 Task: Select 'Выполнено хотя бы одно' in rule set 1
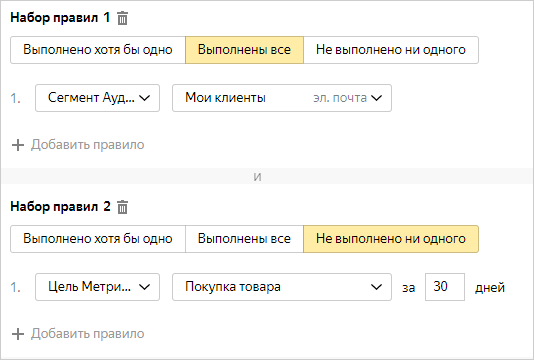98,50
